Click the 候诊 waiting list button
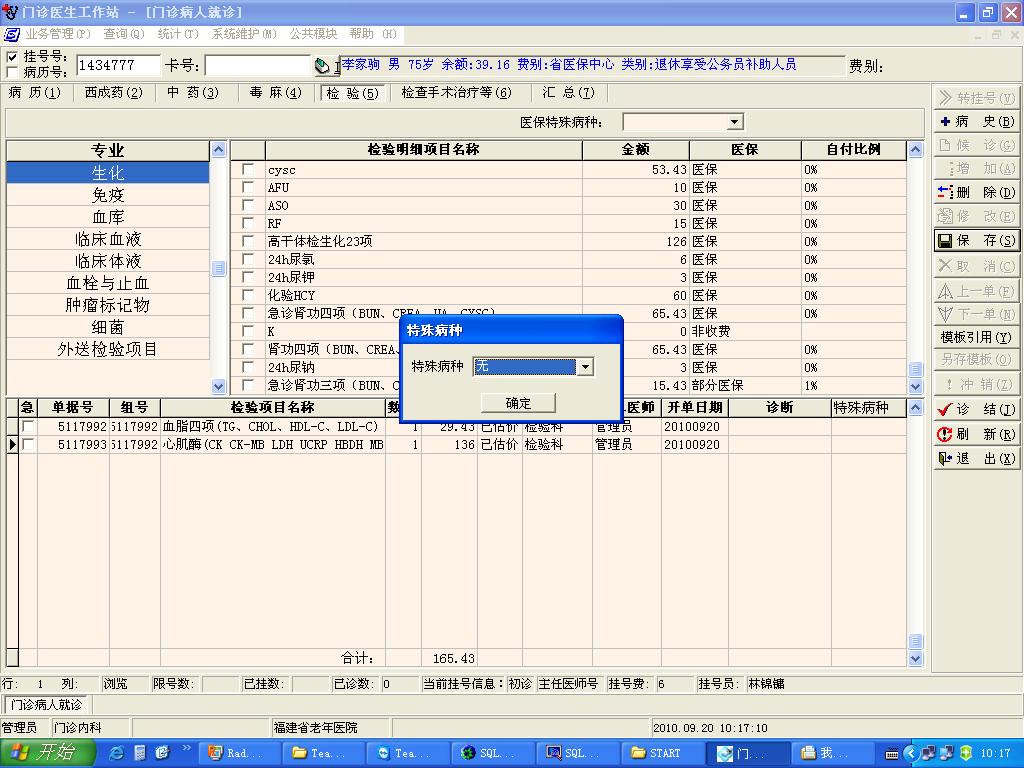Screen dimensions: 1024x768 (x=976, y=145)
